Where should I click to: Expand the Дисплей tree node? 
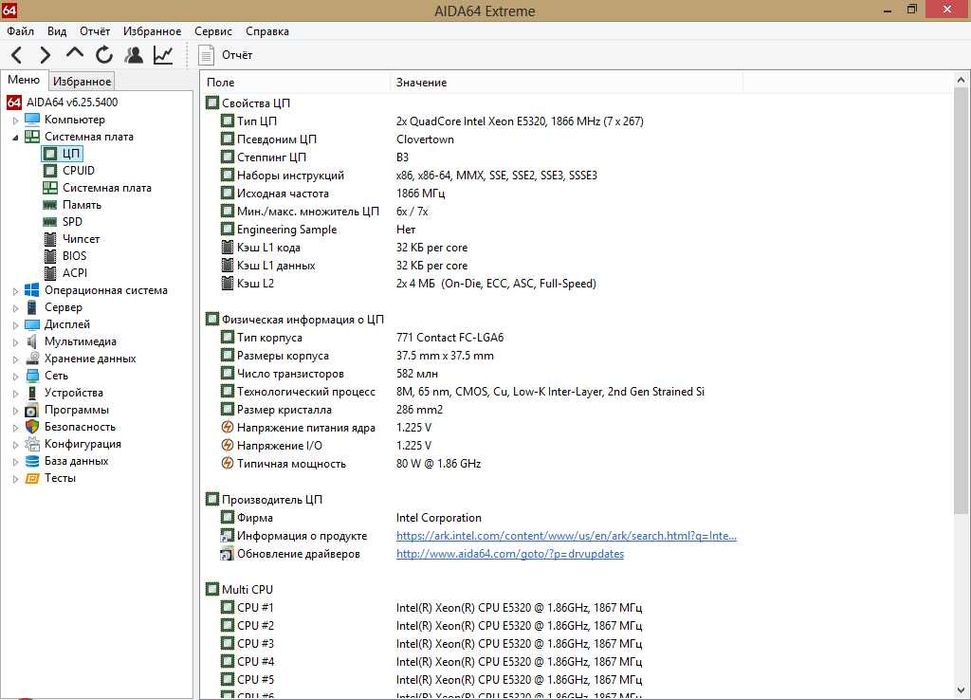coord(15,325)
